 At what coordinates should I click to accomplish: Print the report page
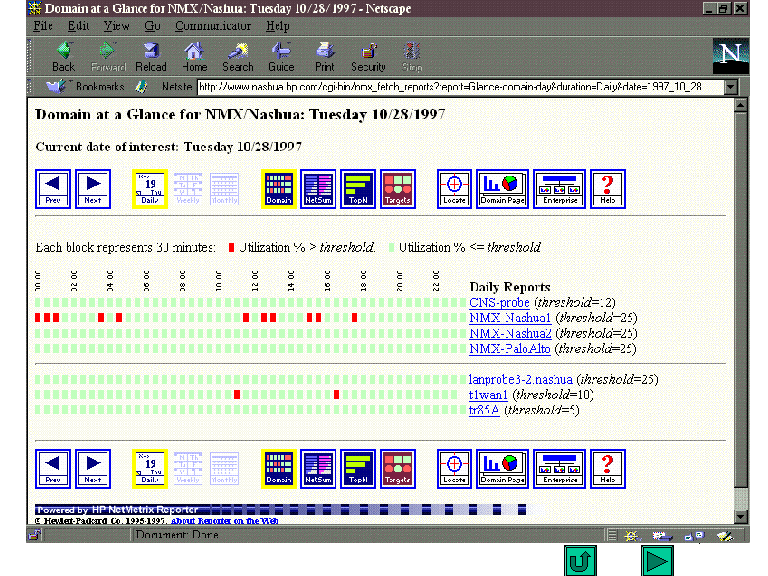coord(325,55)
